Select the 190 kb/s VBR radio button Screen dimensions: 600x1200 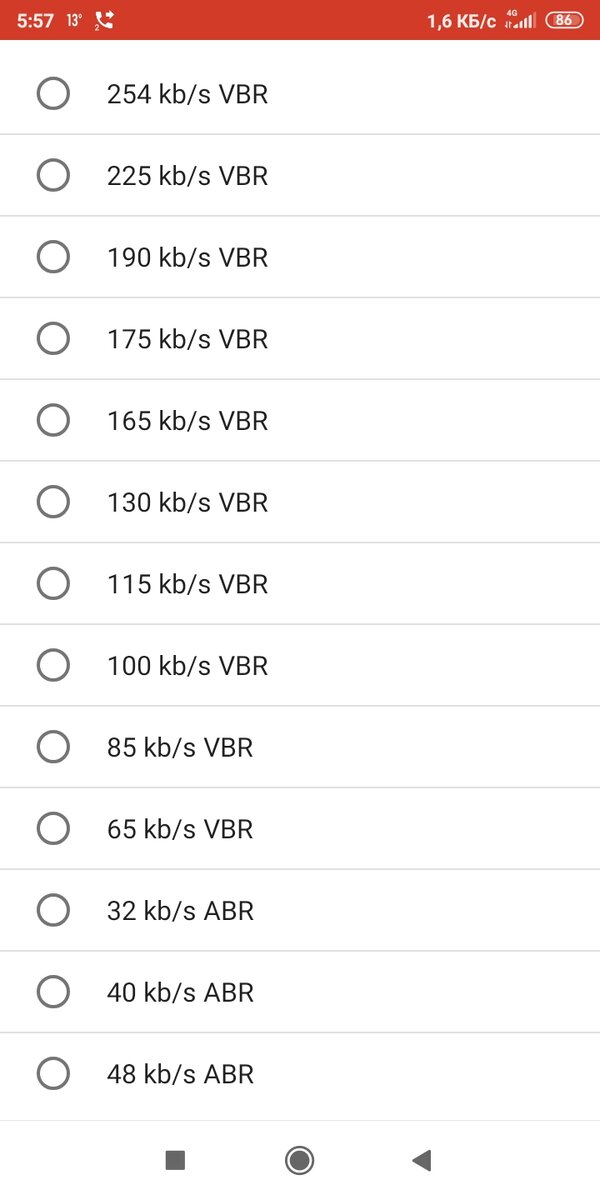tap(53, 258)
